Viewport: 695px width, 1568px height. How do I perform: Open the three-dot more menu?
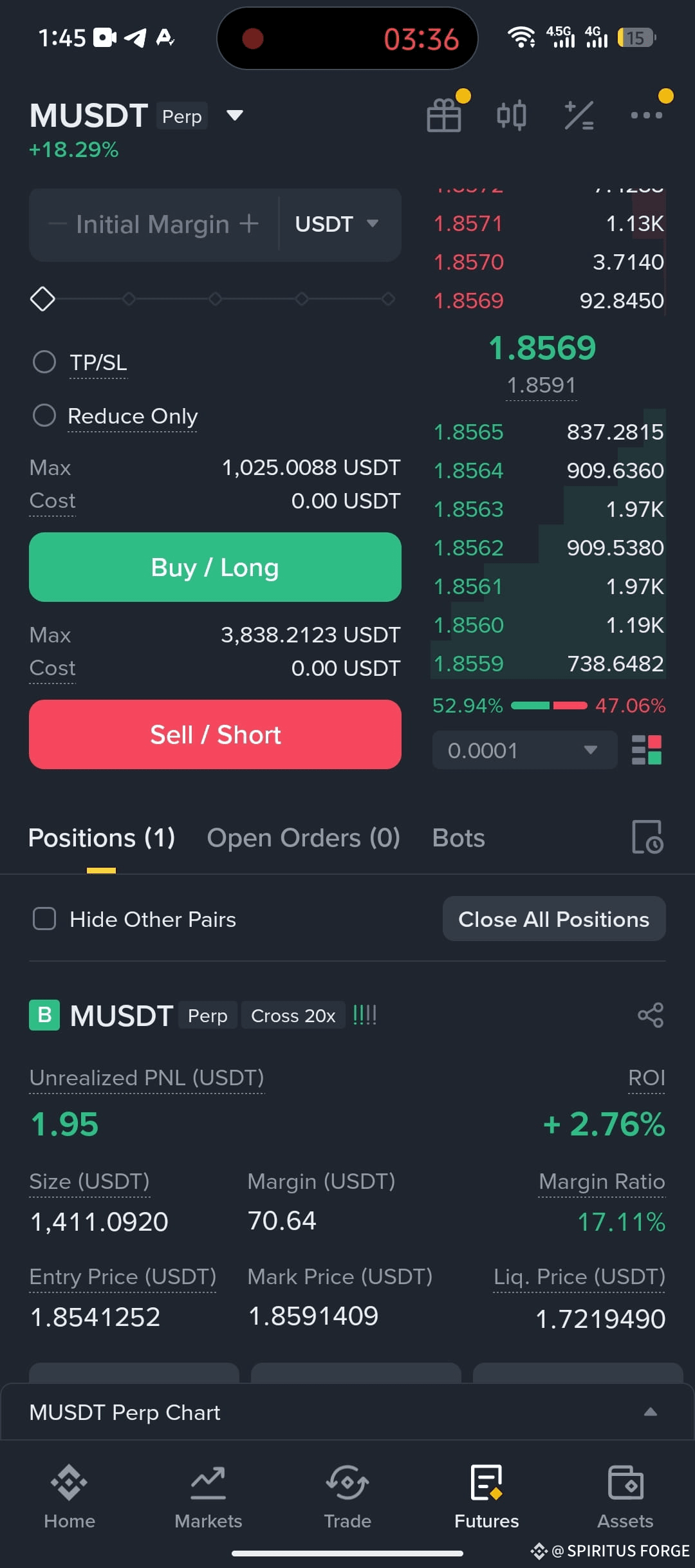coord(647,115)
